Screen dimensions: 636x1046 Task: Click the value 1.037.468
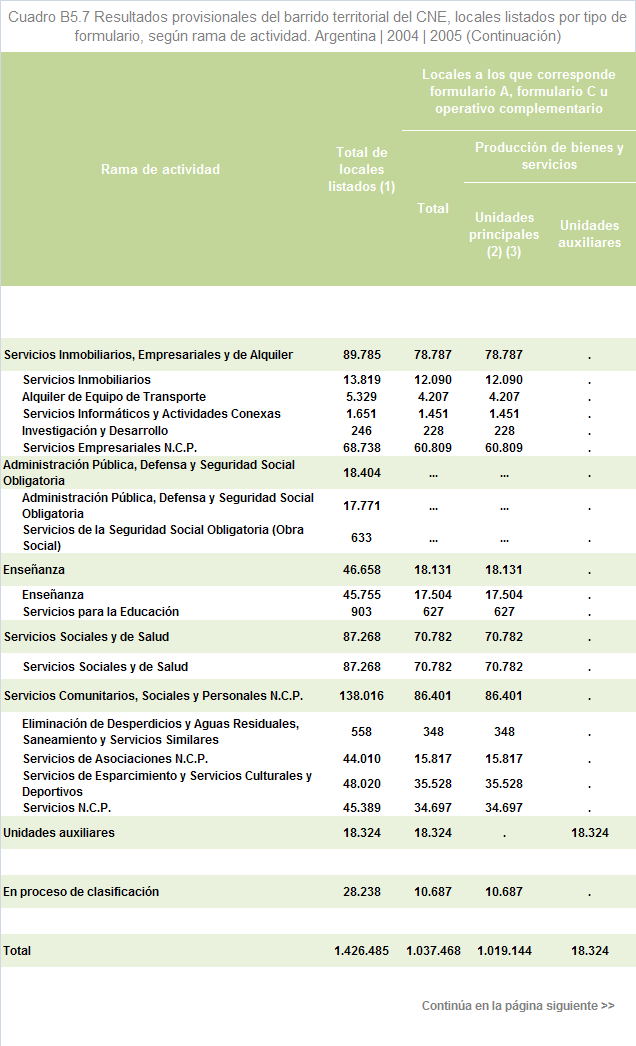click(433, 951)
